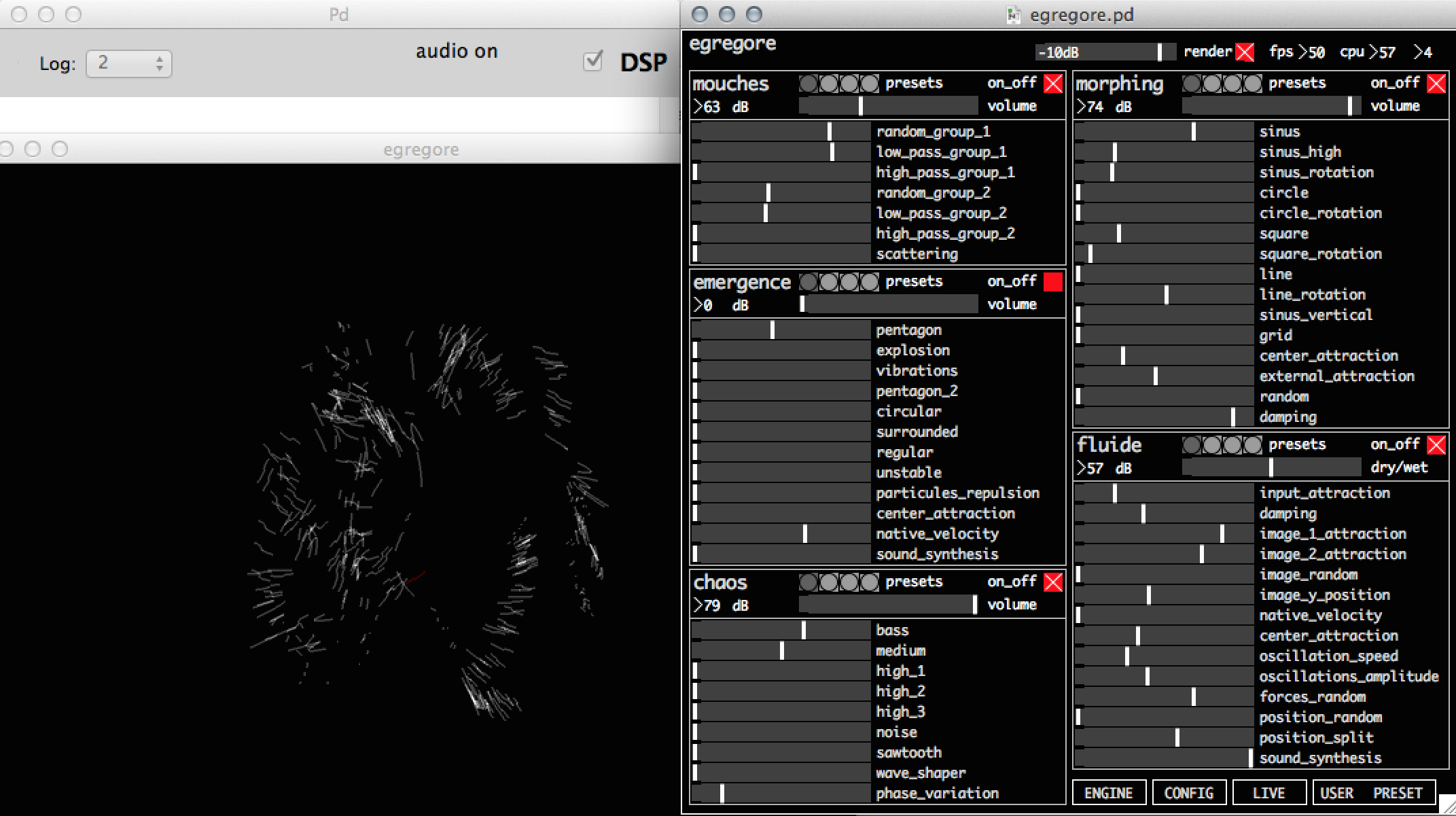
Task: Select third preset circle in emergence
Action: point(849,282)
